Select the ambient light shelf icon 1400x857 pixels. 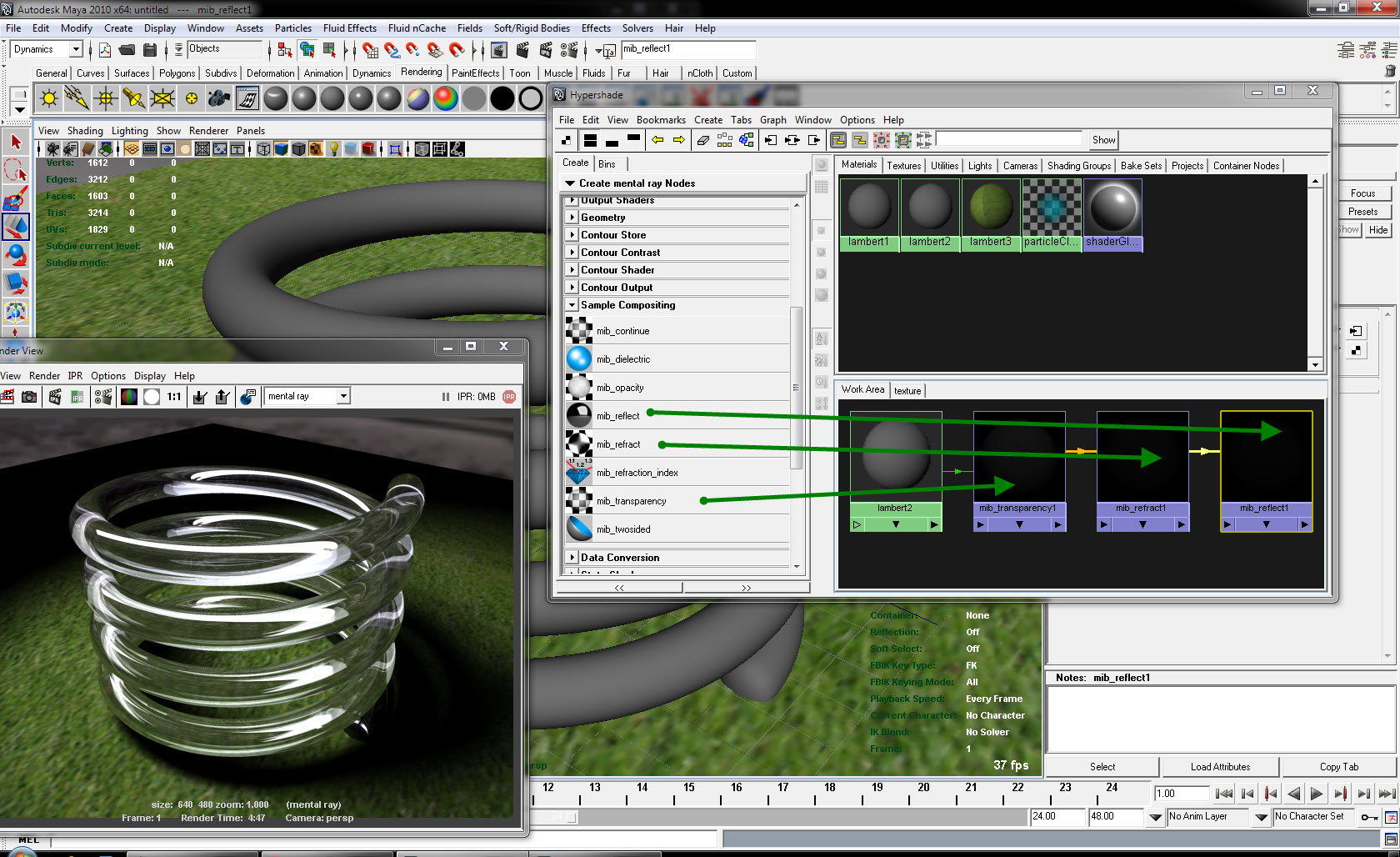click(x=49, y=99)
